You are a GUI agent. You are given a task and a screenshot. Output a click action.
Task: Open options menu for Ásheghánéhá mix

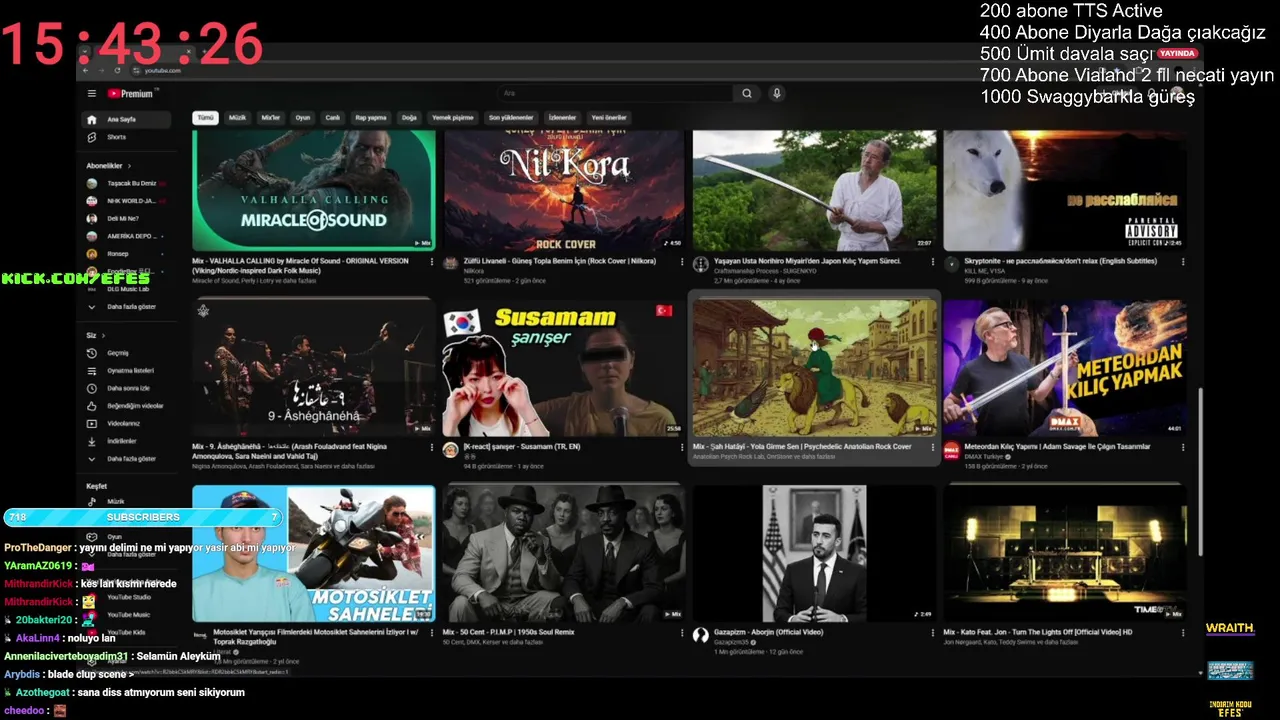pos(432,447)
